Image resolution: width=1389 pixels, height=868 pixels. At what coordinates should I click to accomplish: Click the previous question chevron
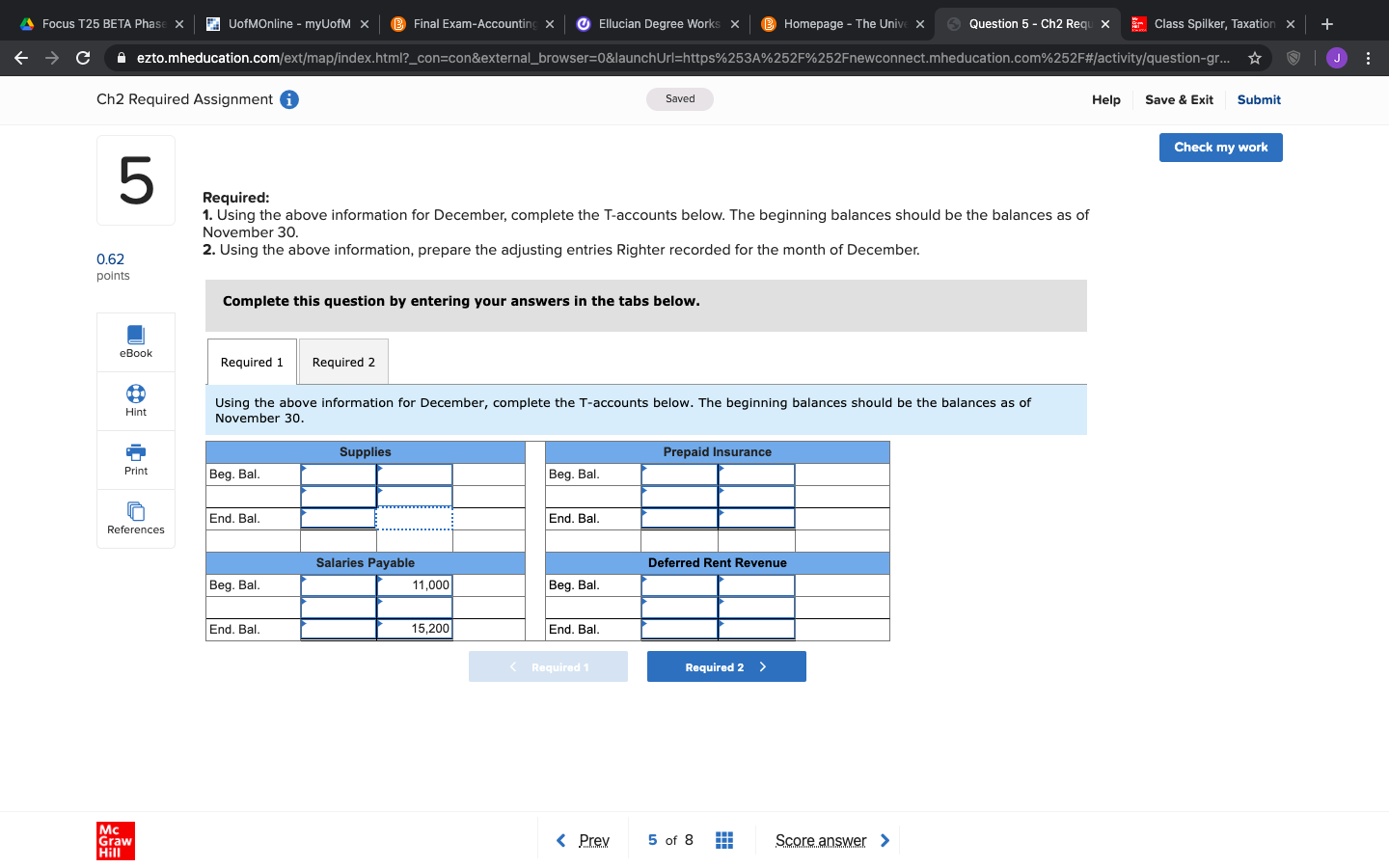pyautogui.click(x=560, y=840)
